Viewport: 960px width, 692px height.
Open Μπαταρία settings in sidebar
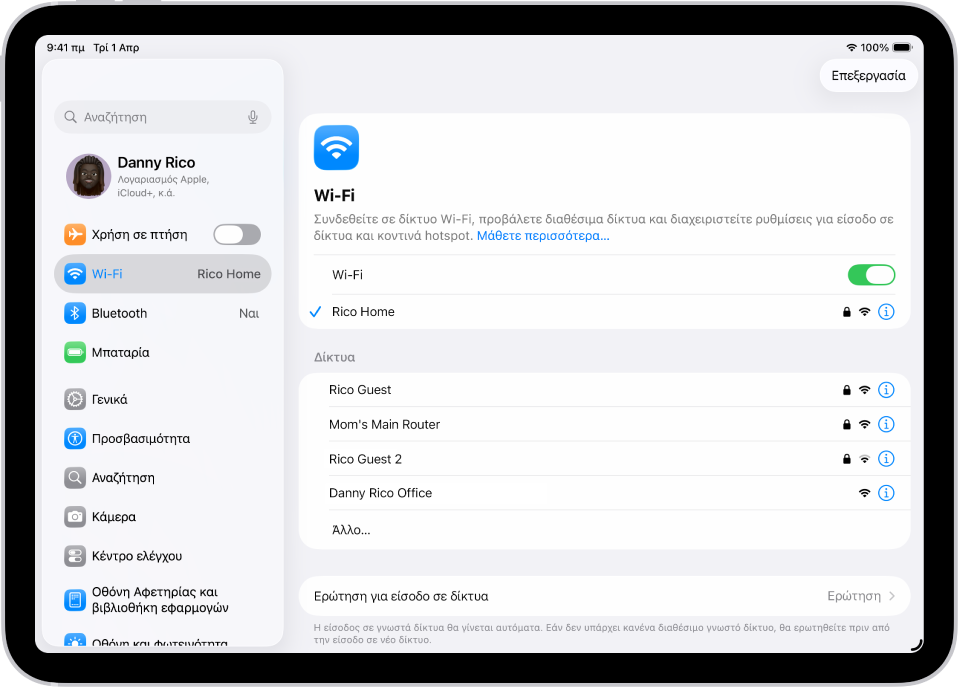[163, 352]
